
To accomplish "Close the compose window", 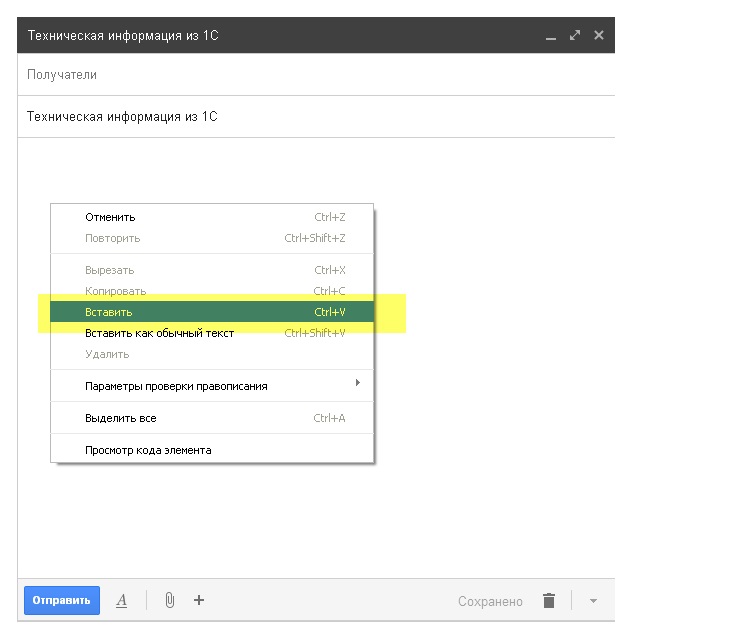I will tap(599, 35).
